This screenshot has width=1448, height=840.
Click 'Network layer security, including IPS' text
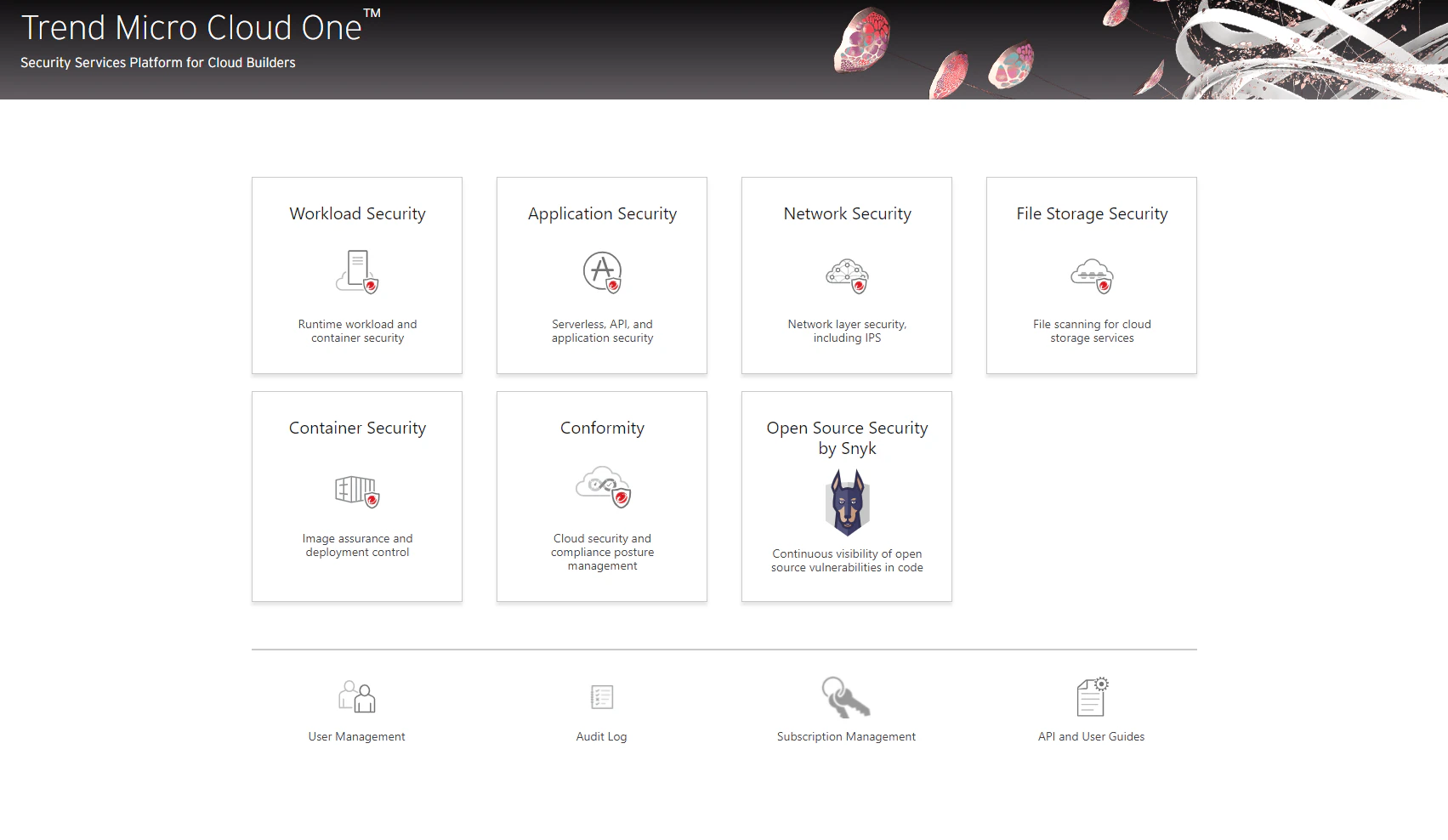click(847, 331)
